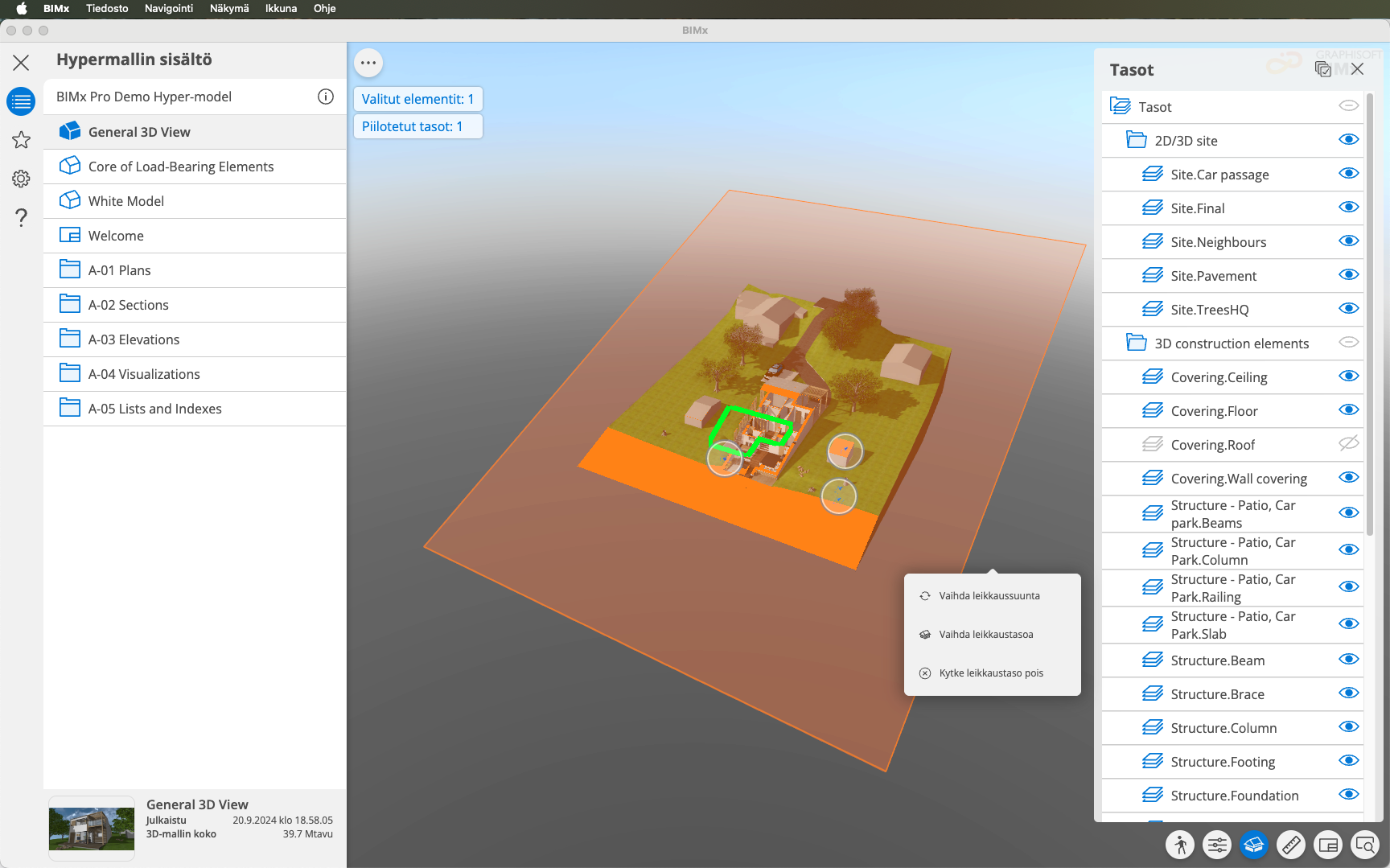Toggle 3D construction elements group visibility
Image resolution: width=1390 pixels, height=868 pixels.
pyautogui.click(x=1349, y=342)
